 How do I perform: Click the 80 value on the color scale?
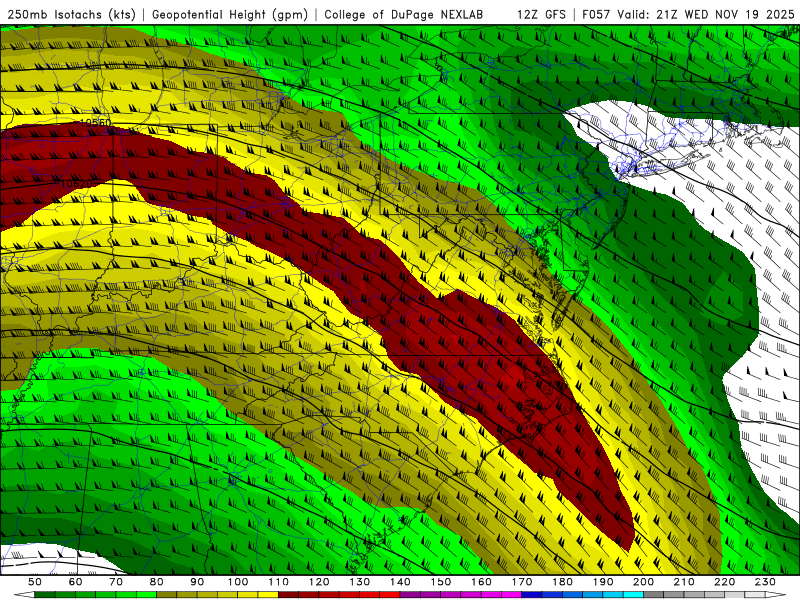pos(156,582)
